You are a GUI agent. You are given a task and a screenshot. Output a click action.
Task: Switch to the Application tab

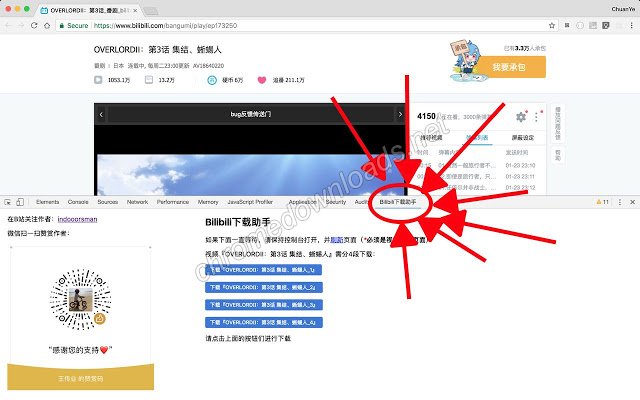click(x=302, y=202)
